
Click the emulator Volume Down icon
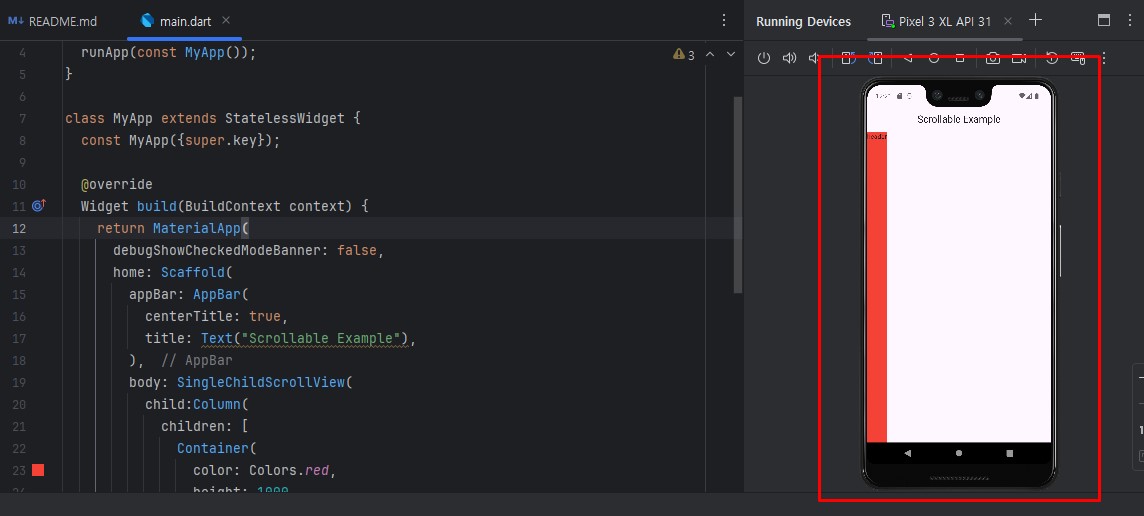tap(814, 58)
